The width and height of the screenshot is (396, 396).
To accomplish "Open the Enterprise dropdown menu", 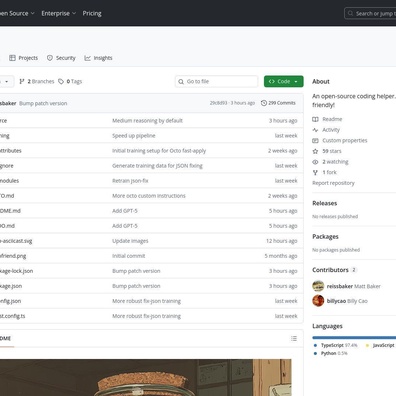I will point(59,13).
